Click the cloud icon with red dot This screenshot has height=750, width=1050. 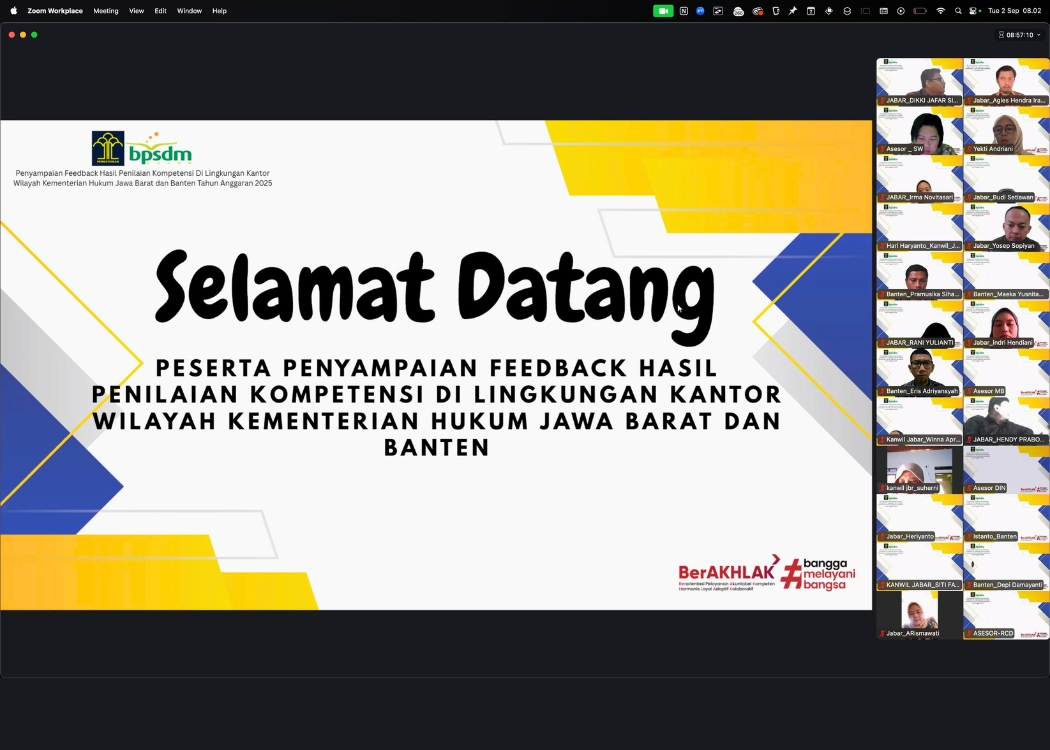click(758, 11)
